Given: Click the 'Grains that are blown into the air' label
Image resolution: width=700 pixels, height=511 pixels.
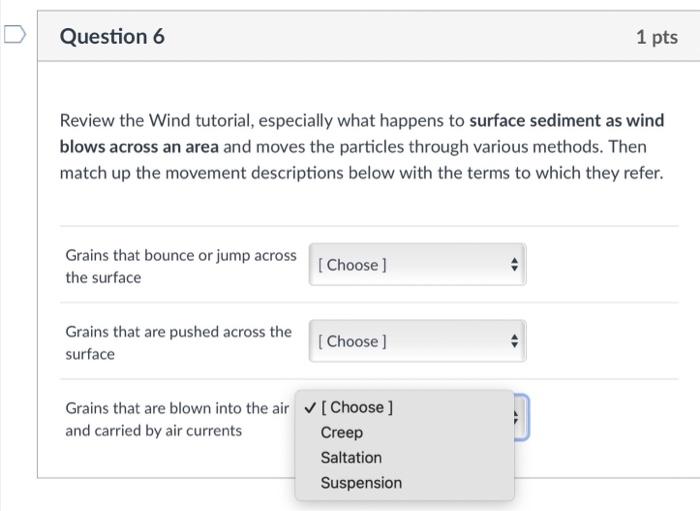Looking at the screenshot, I should tap(176, 408).
